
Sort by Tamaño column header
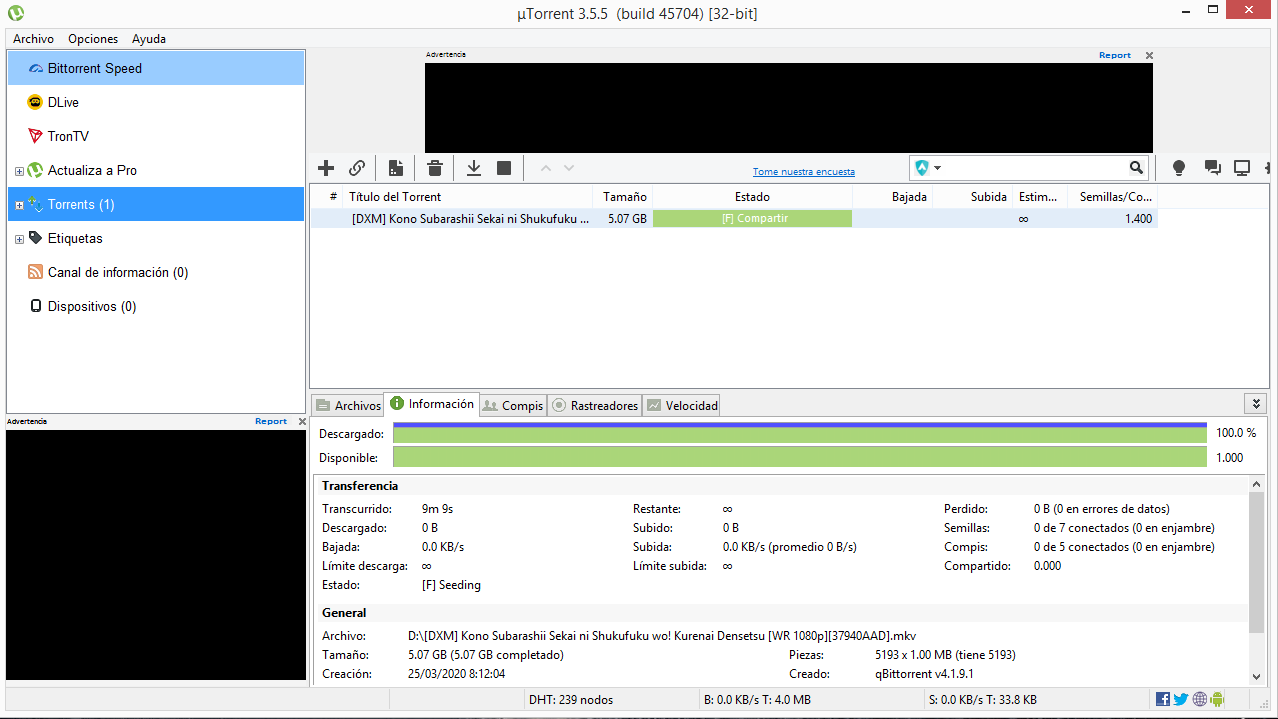623,197
